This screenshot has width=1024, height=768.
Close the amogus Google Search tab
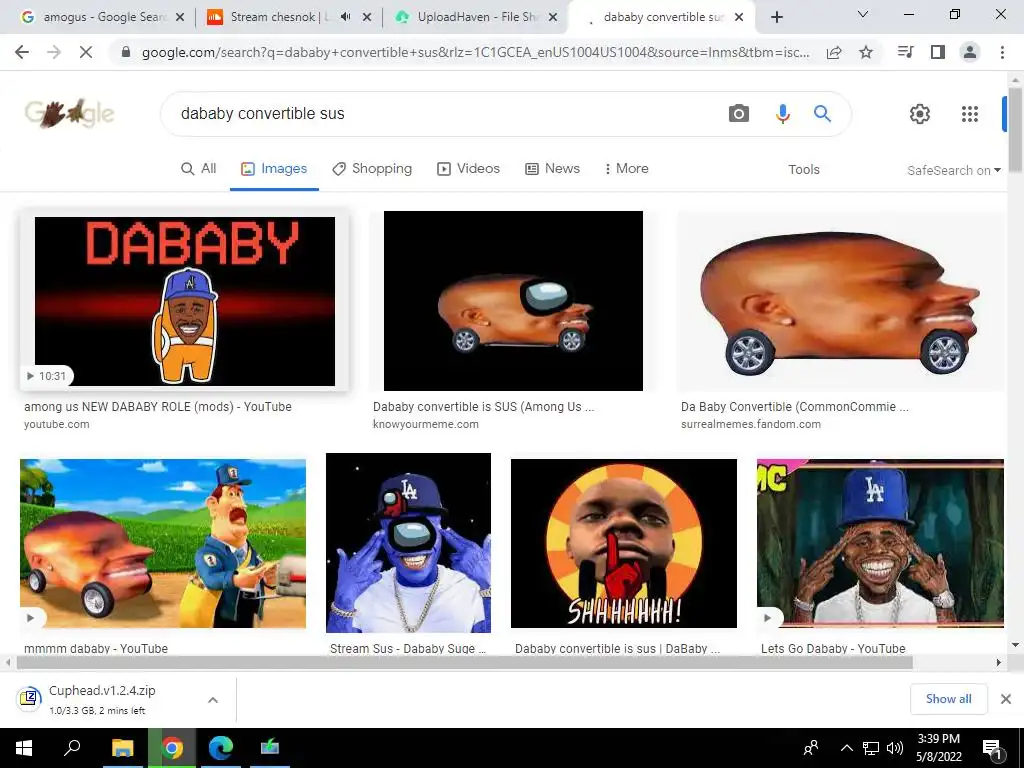[x=180, y=17]
